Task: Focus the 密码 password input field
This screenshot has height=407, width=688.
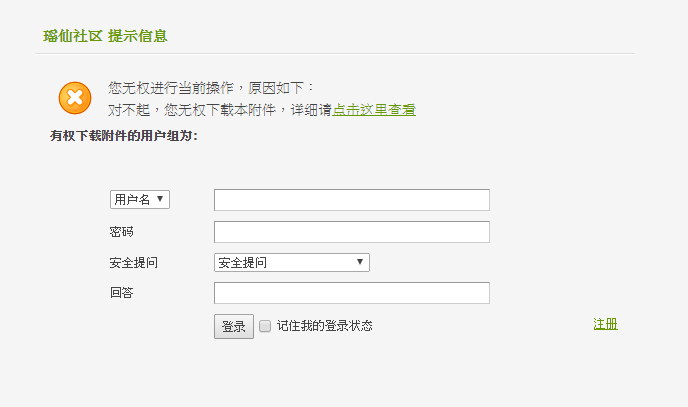Action: 352,232
